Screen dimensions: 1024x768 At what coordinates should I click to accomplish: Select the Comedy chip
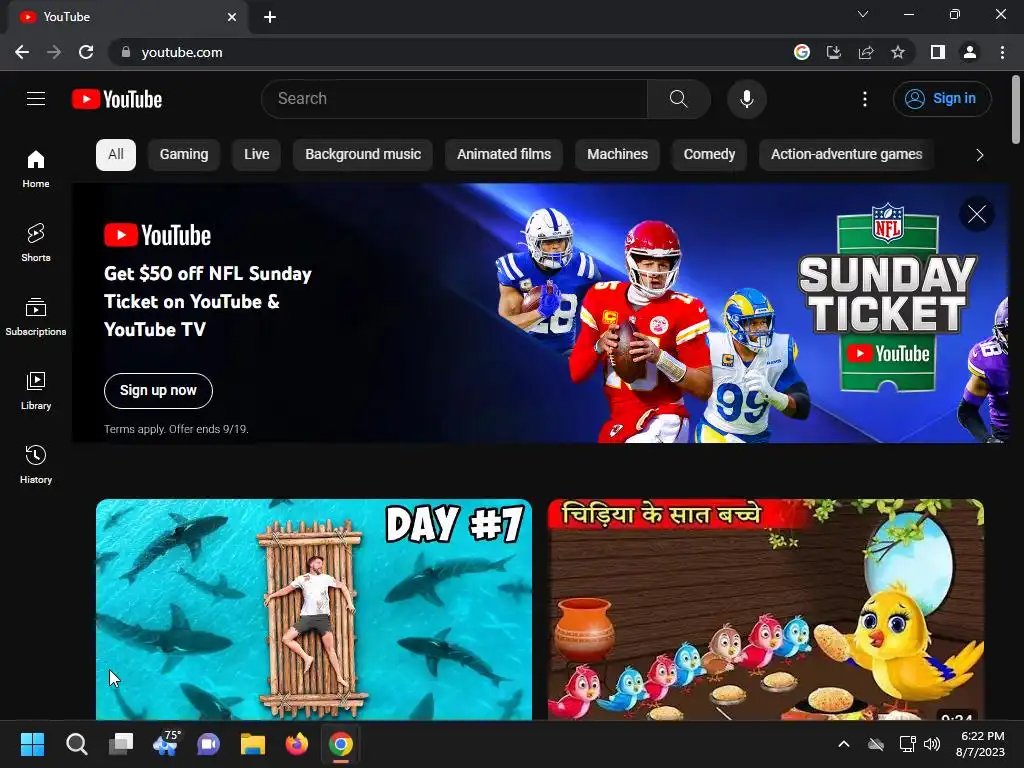click(709, 155)
